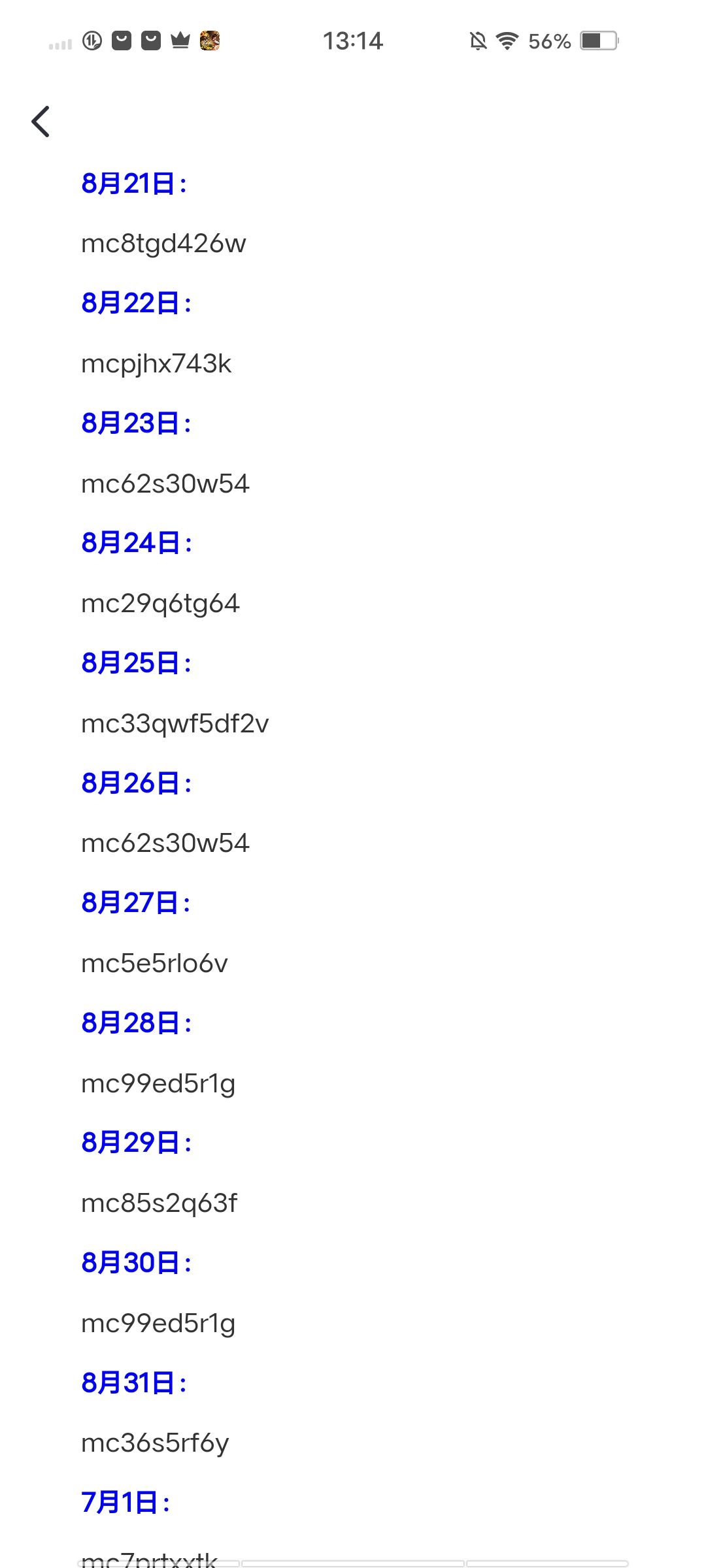Image resolution: width=706 pixels, height=1568 pixels.
Task: Select the code mc36s5rf6y
Action: point(155,1444)
